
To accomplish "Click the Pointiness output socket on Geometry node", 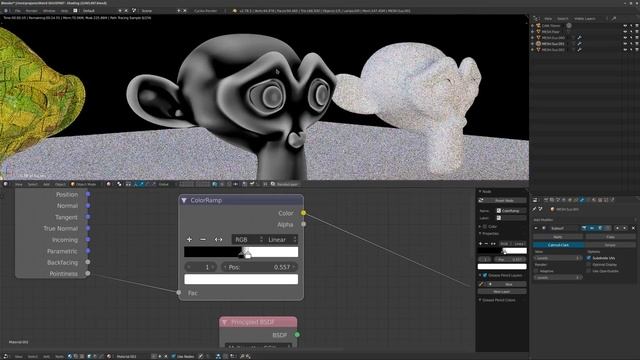I will tap(88, 273).
